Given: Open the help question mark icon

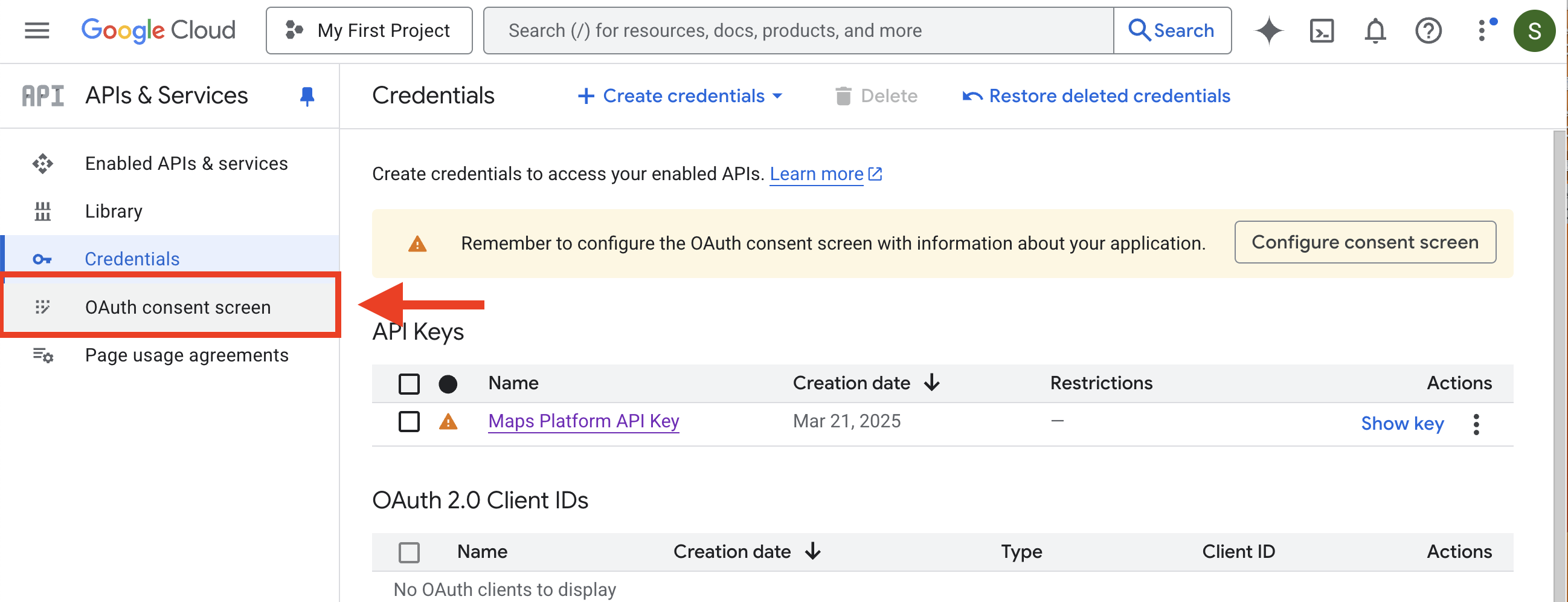Looking at the screenshot, I should (1427, 30).
